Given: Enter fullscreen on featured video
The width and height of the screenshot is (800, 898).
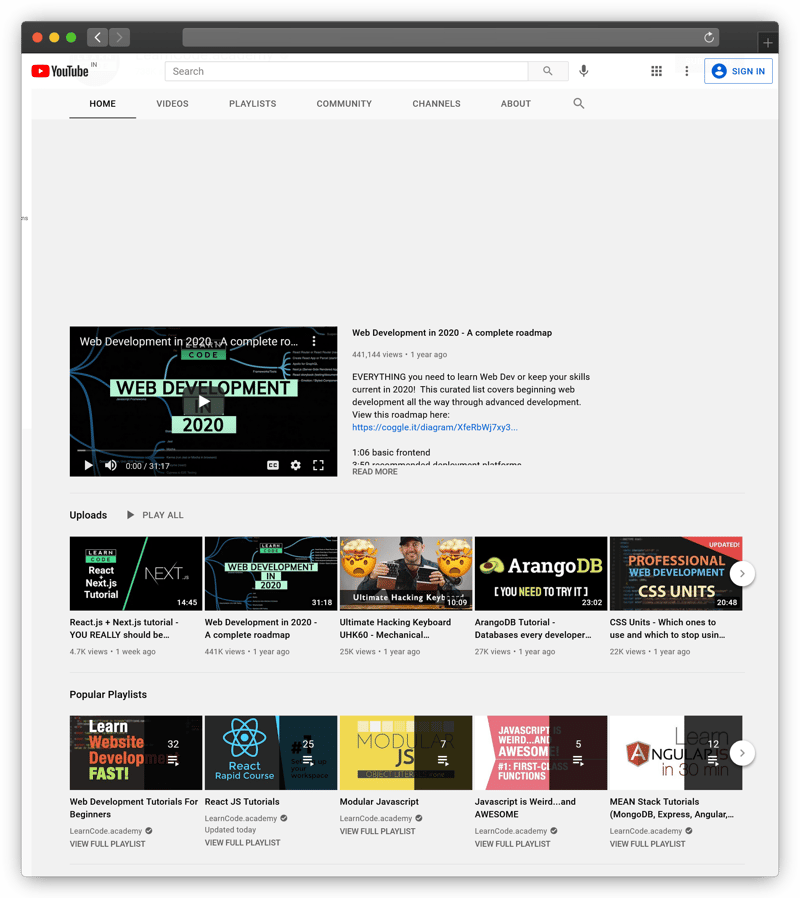Looking at the screenshot, I should tap(318, 466).
